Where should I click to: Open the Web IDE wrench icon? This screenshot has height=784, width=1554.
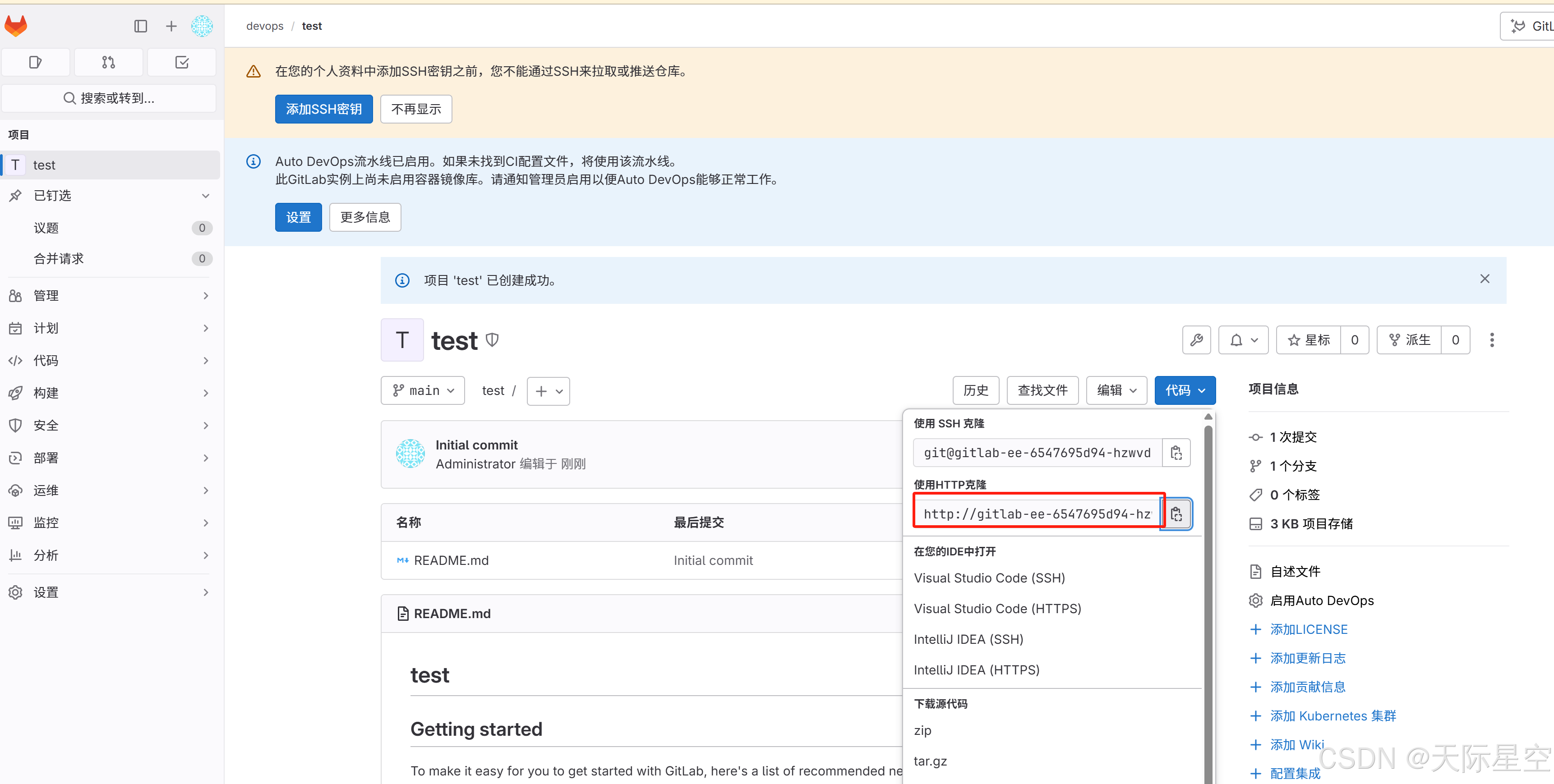[x=1196, y=339]
